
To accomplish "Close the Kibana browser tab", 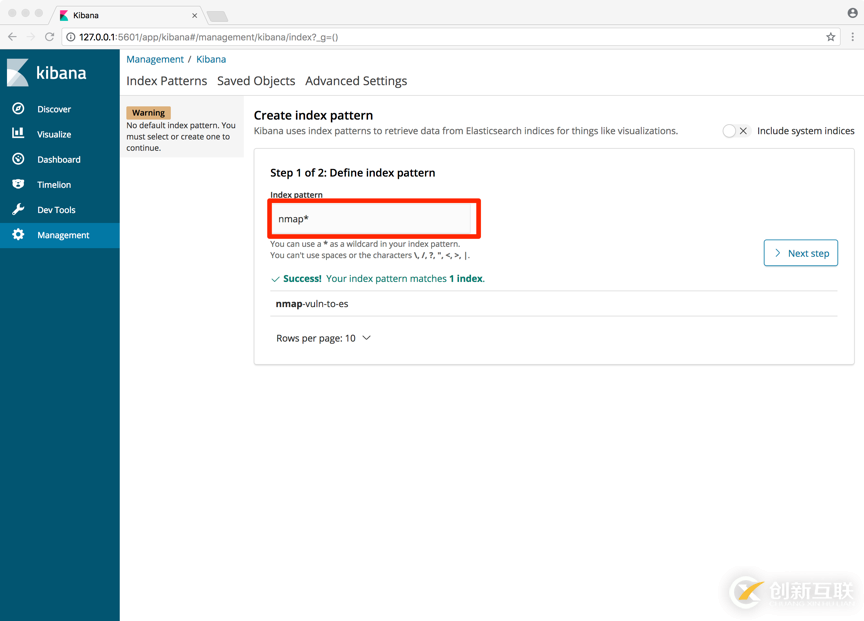I will point(195,16).
